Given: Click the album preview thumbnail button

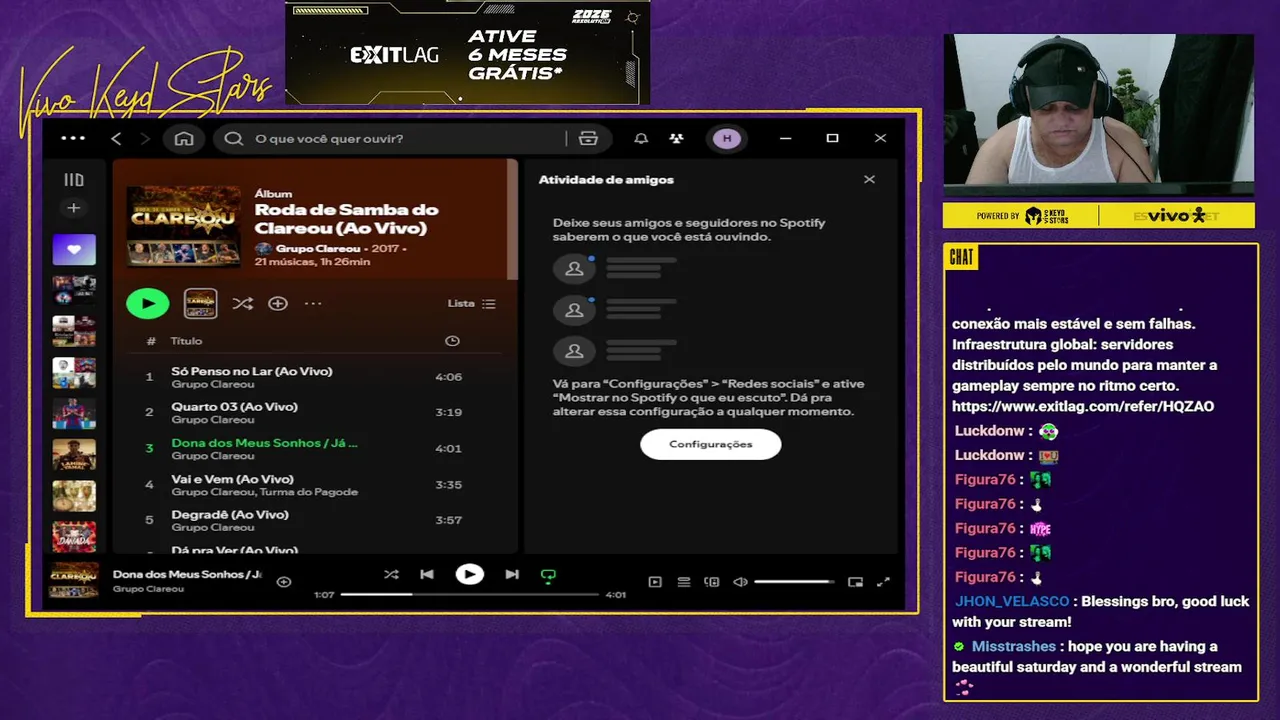Looking at the screenshot, I should tap(200, 303).
